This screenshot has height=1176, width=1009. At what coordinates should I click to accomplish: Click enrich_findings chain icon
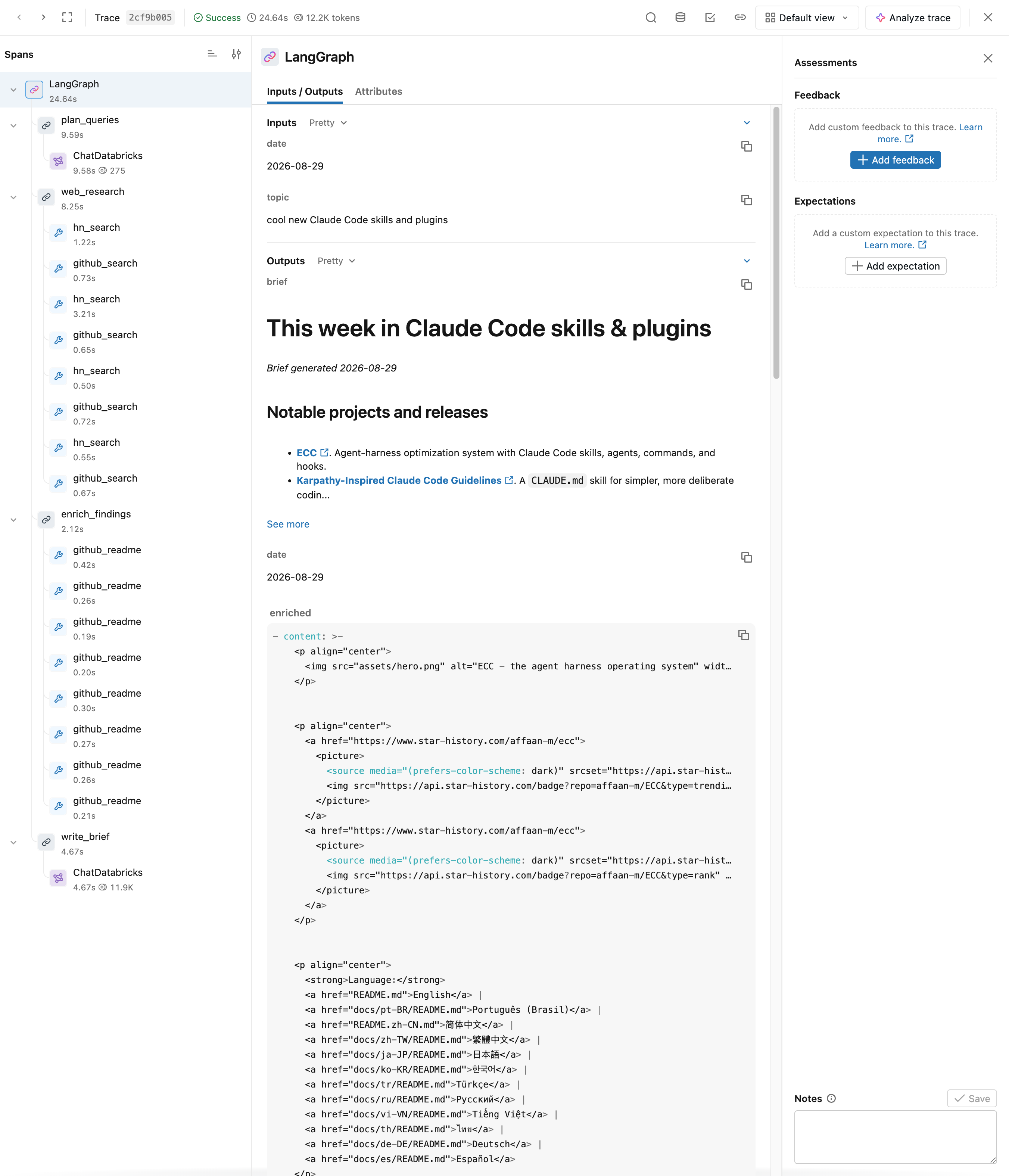tap(47, 520)
